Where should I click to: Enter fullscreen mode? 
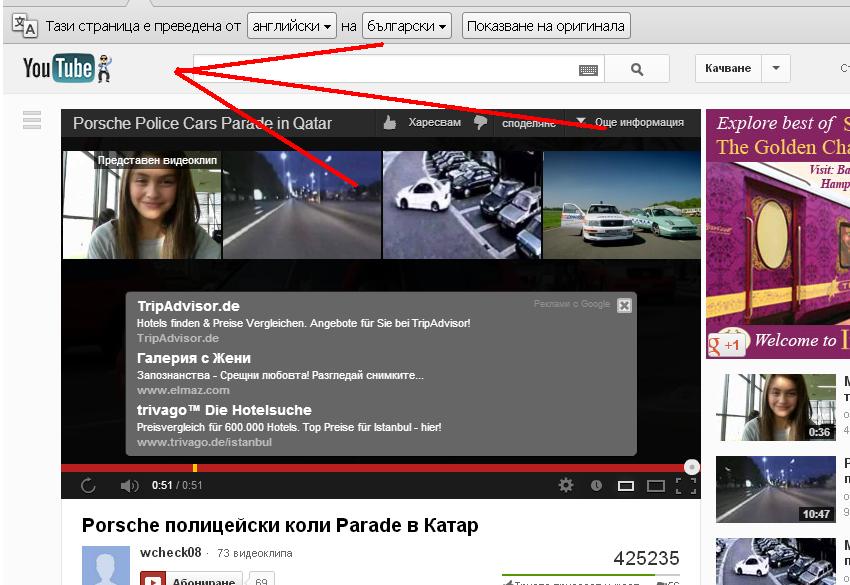[x=686, y=486]
